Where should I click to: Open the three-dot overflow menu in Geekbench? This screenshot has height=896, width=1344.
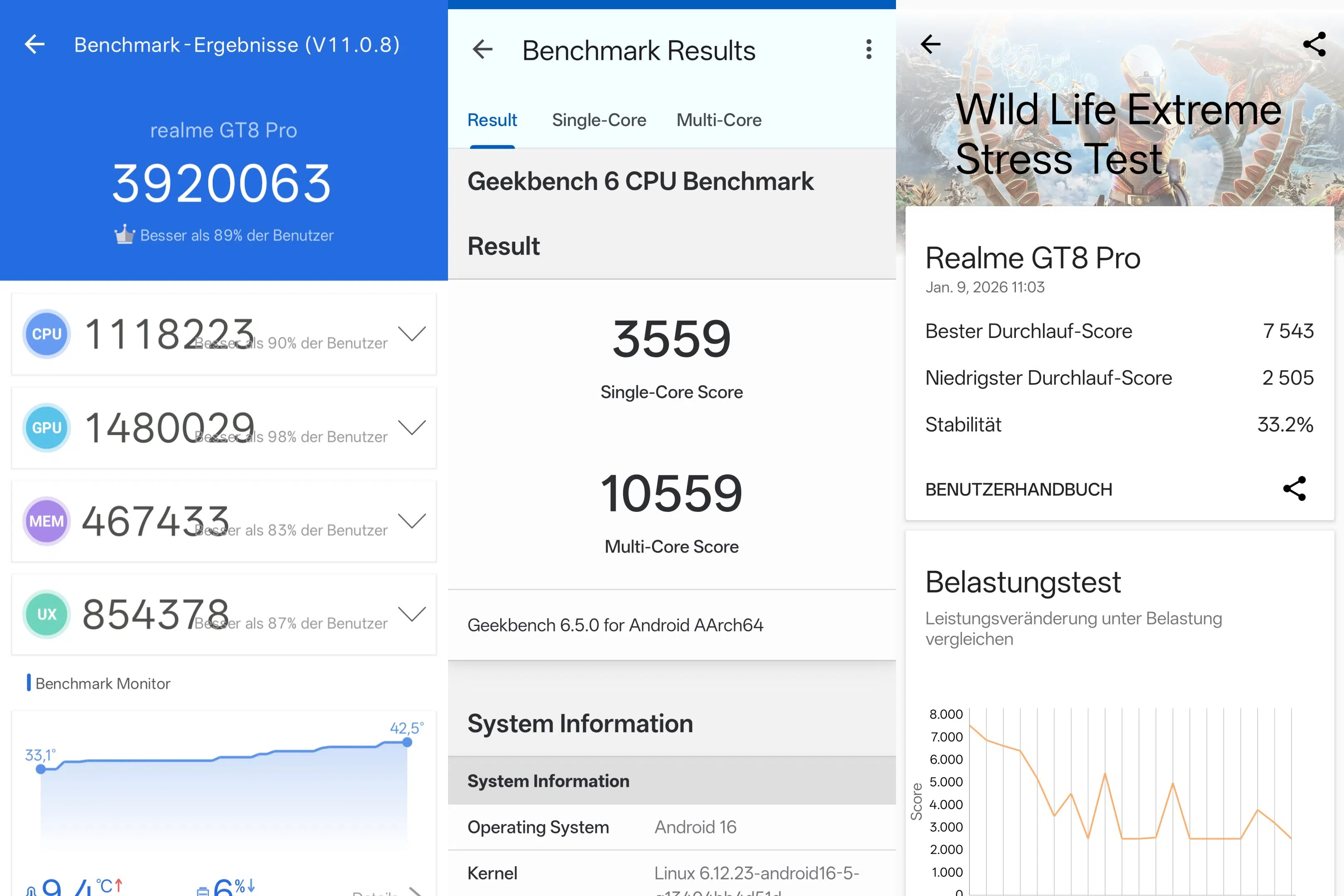(x=869, y=50)
